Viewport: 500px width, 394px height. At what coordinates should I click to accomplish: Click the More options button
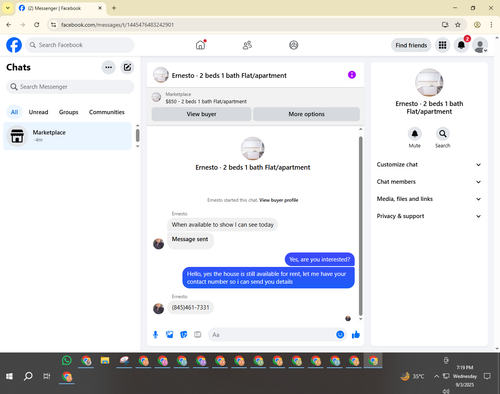(x=306, y=114)
